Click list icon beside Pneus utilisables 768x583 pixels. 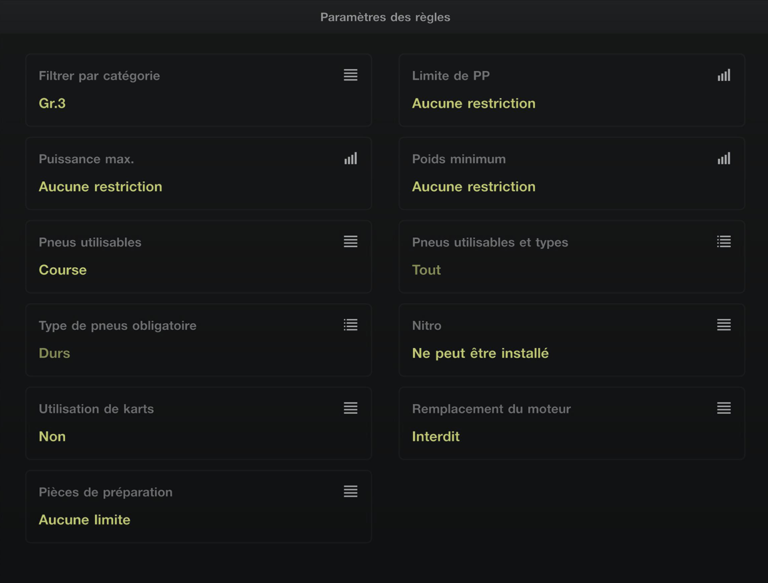350,242
